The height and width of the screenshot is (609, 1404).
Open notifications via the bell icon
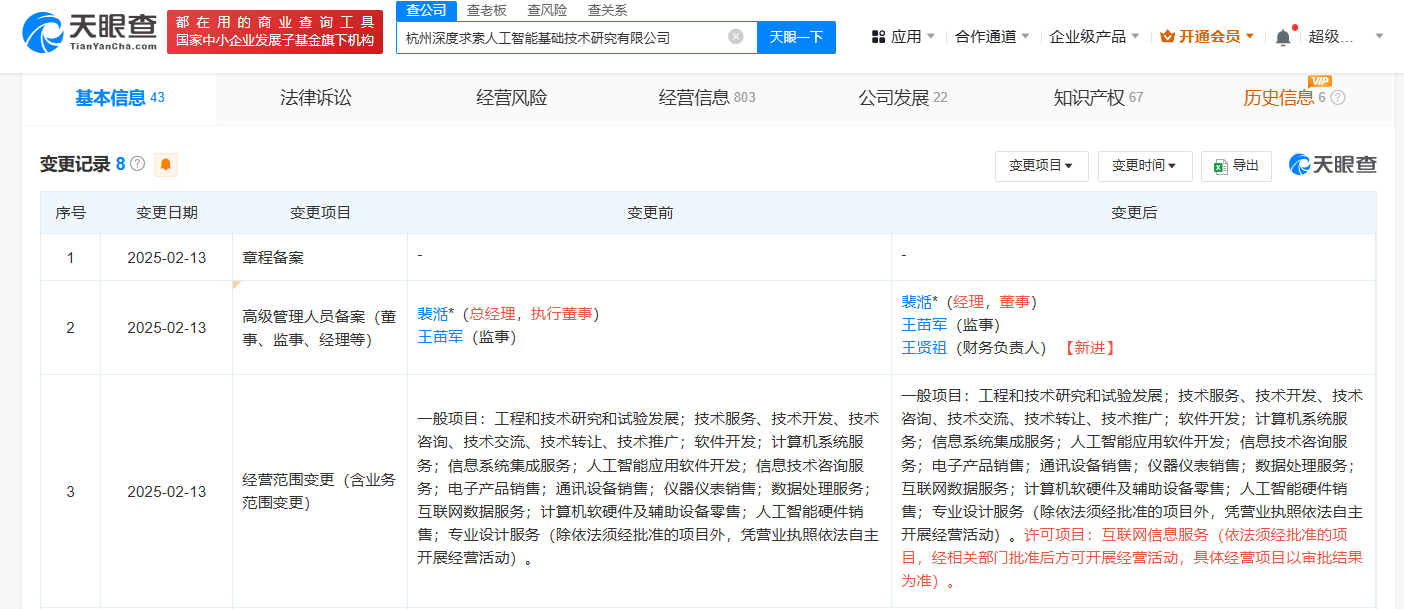tap(1283, 37)
